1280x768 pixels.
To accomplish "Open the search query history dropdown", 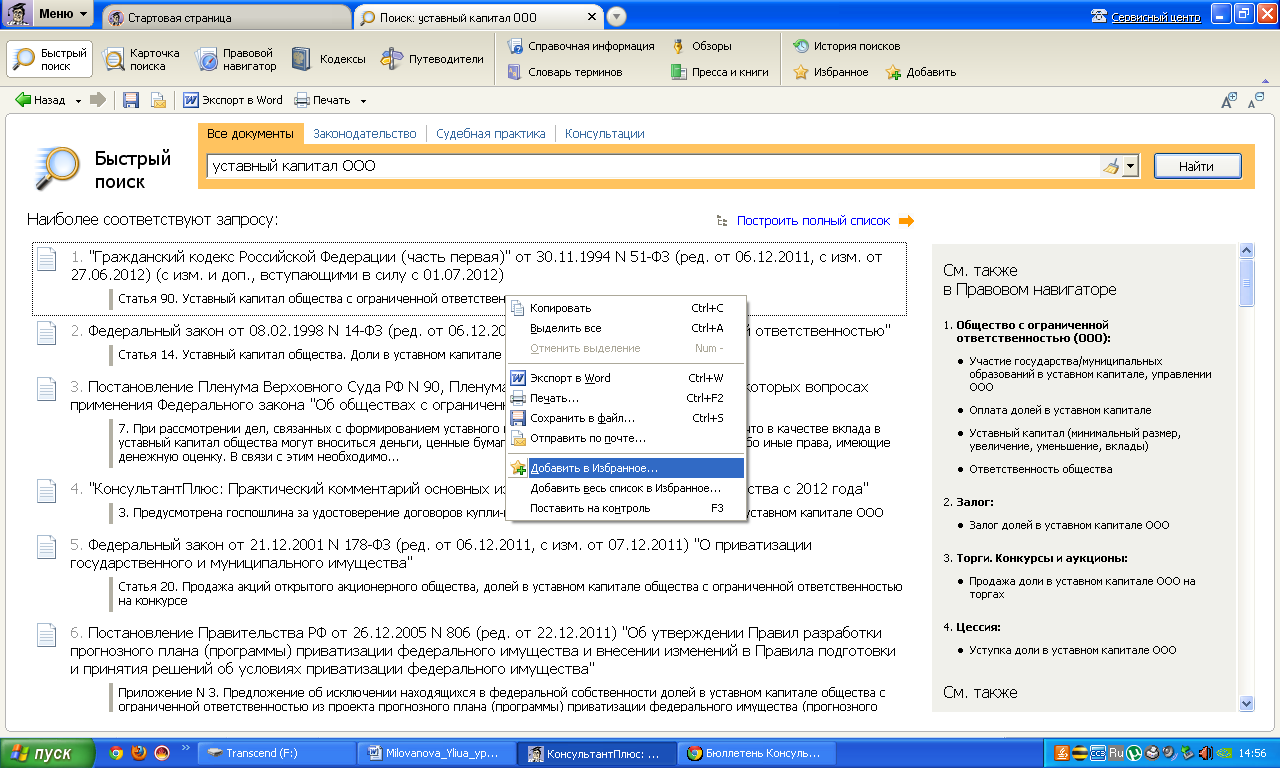I will 1131,166.
